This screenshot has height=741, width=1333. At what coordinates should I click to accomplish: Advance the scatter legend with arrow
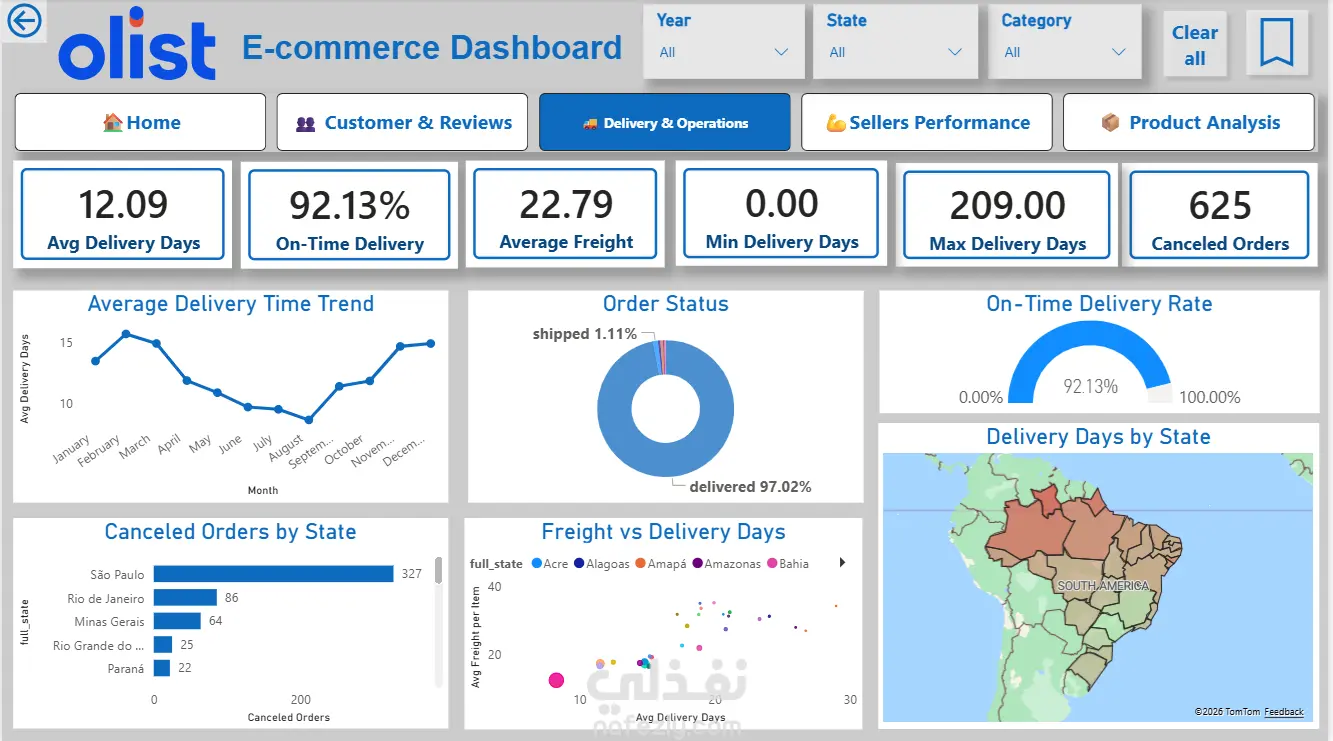coord(842,563)
